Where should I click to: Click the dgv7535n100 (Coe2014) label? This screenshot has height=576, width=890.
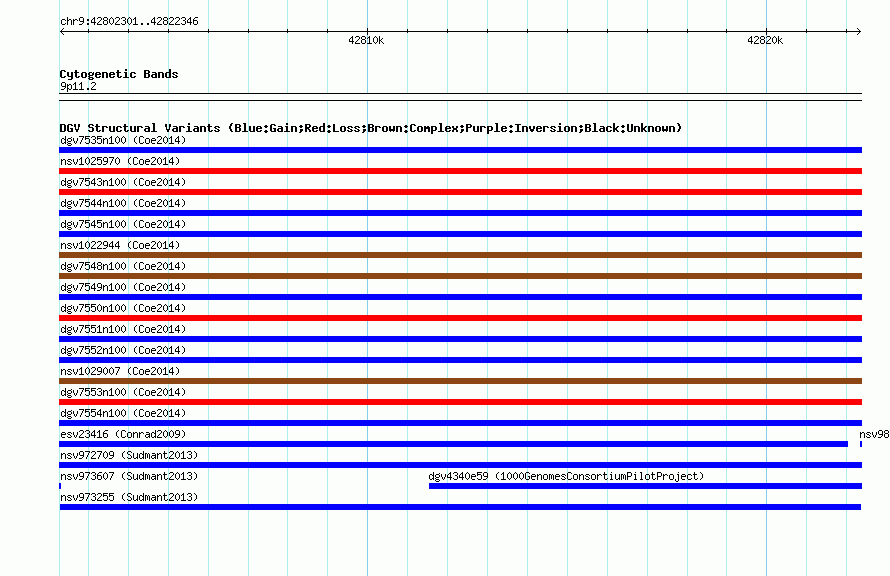pyautogui.click(x=123, y=140)
